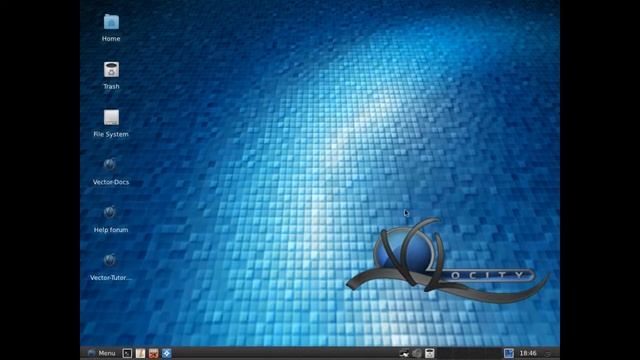This screenshot has height=360, width=640.
Task: Open the network connection tray icon
Action: point(404,353)
